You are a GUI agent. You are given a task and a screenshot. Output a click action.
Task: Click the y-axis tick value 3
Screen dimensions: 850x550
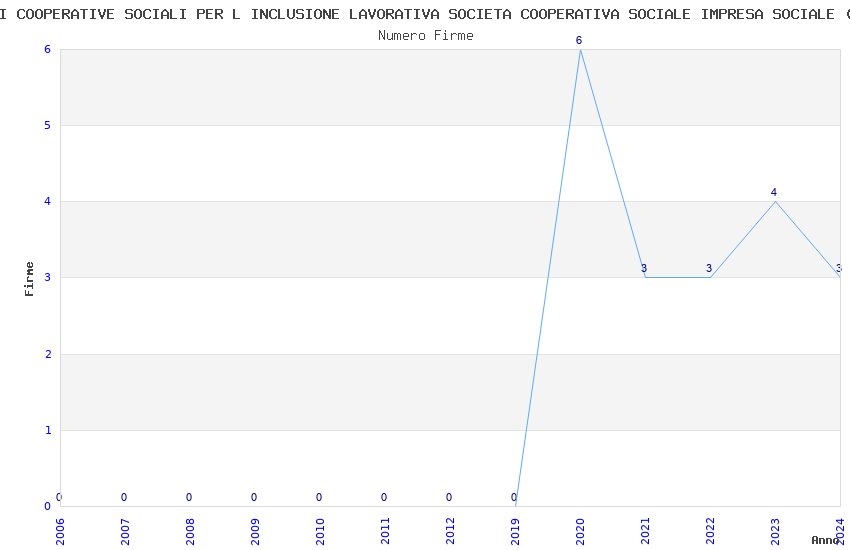click(48, 277)
